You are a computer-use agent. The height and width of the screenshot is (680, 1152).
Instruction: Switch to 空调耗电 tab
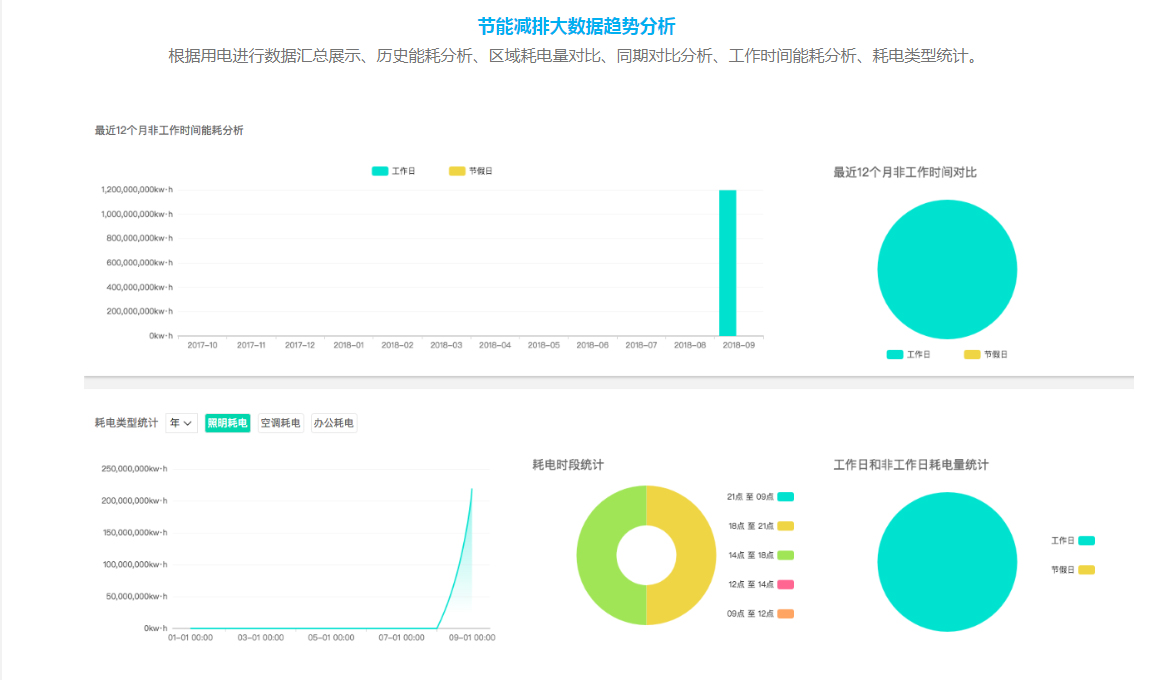tap(281, 423)
